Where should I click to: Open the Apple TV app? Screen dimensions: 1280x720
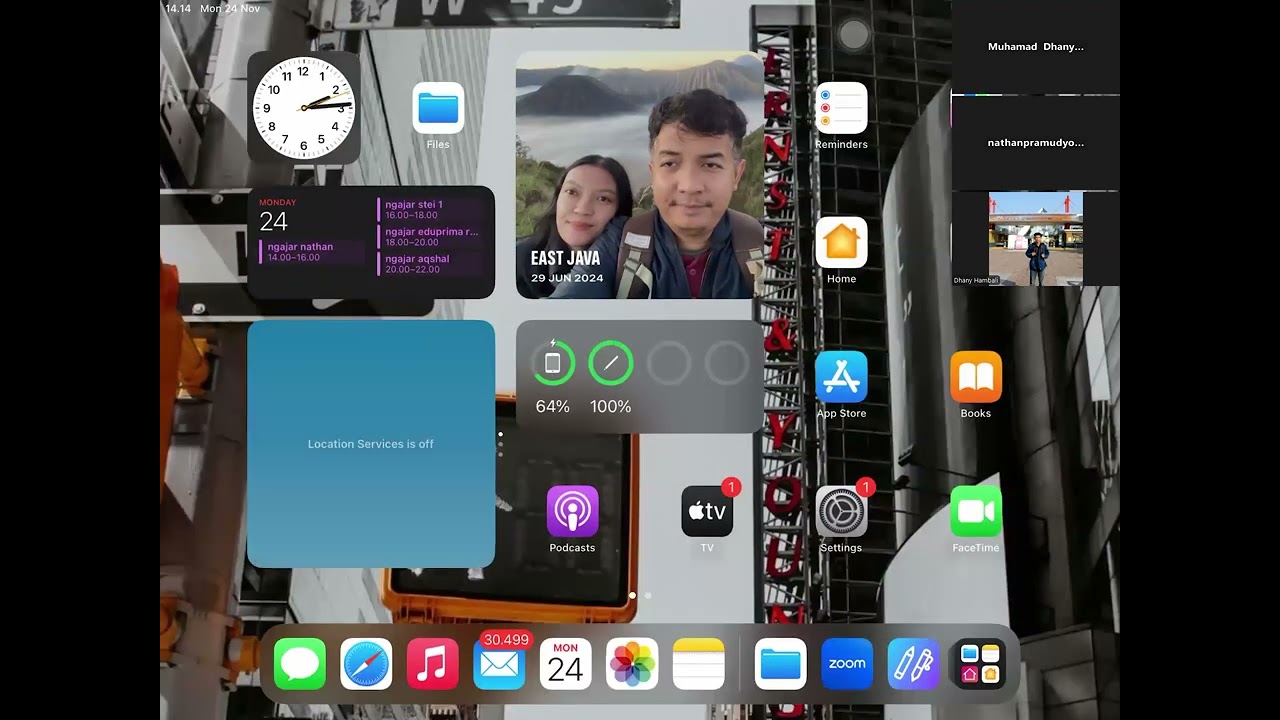[x=707, y=511]
